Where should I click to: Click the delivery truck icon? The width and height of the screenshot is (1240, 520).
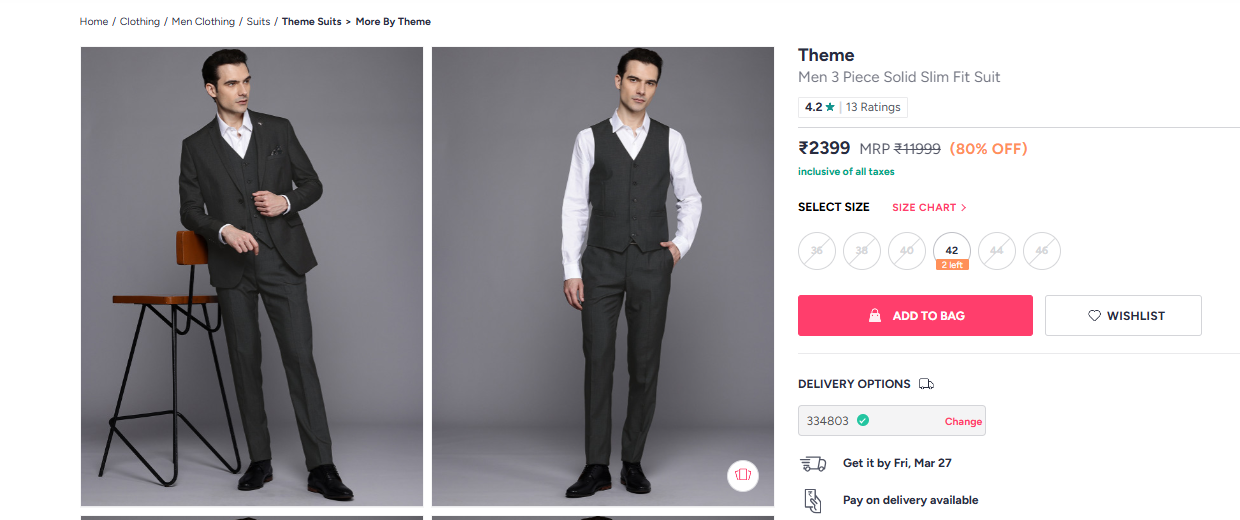tap(926, 384)
